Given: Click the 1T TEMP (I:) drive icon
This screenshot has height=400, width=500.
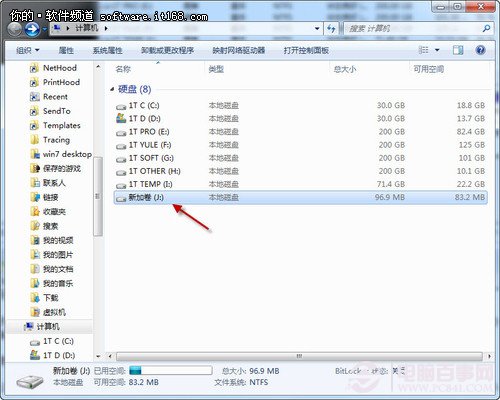Looking at the screenshot, I should [x=121, y=185].
